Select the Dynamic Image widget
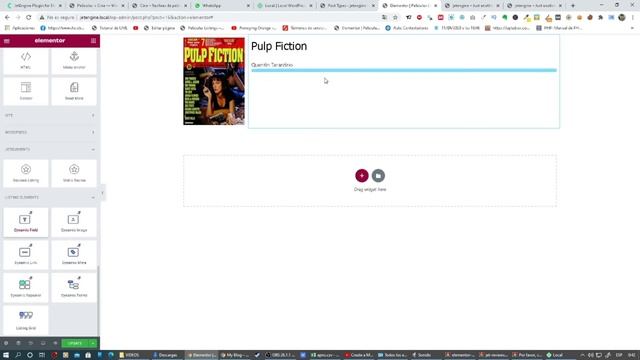 coord(74,222)
